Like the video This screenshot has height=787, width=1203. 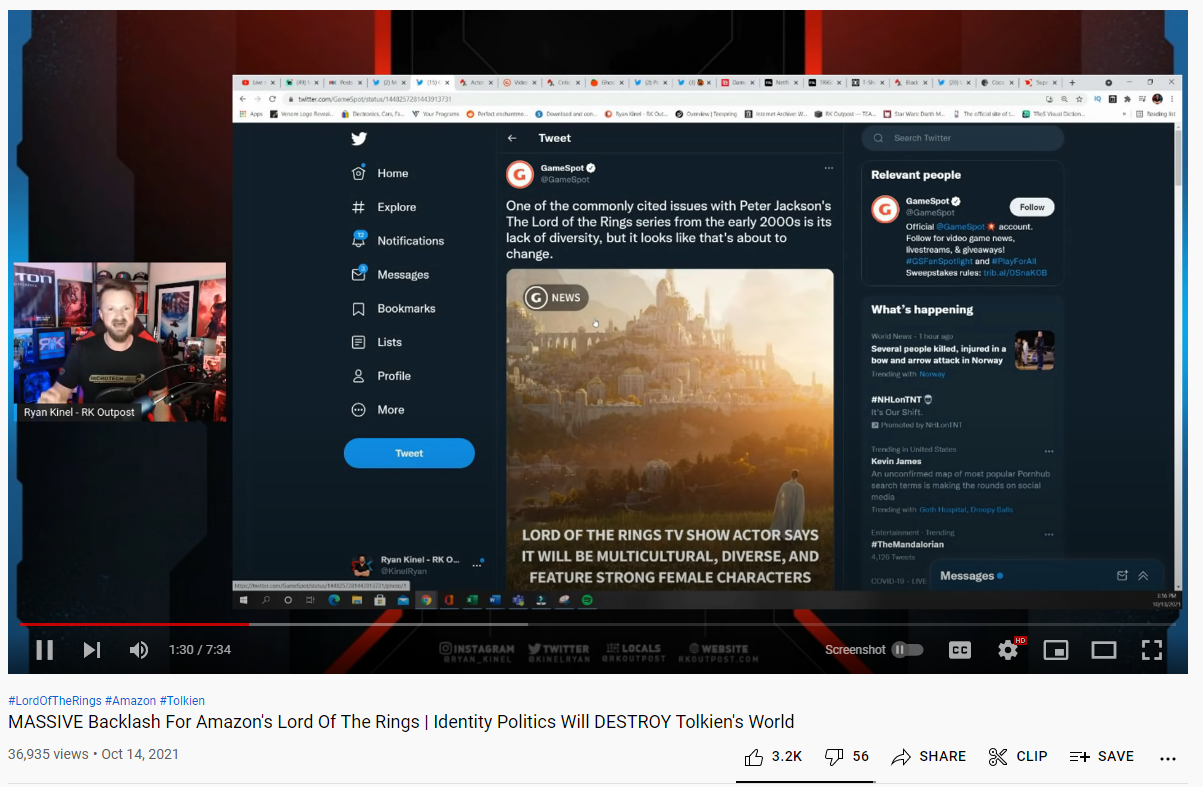click(772, 757)
